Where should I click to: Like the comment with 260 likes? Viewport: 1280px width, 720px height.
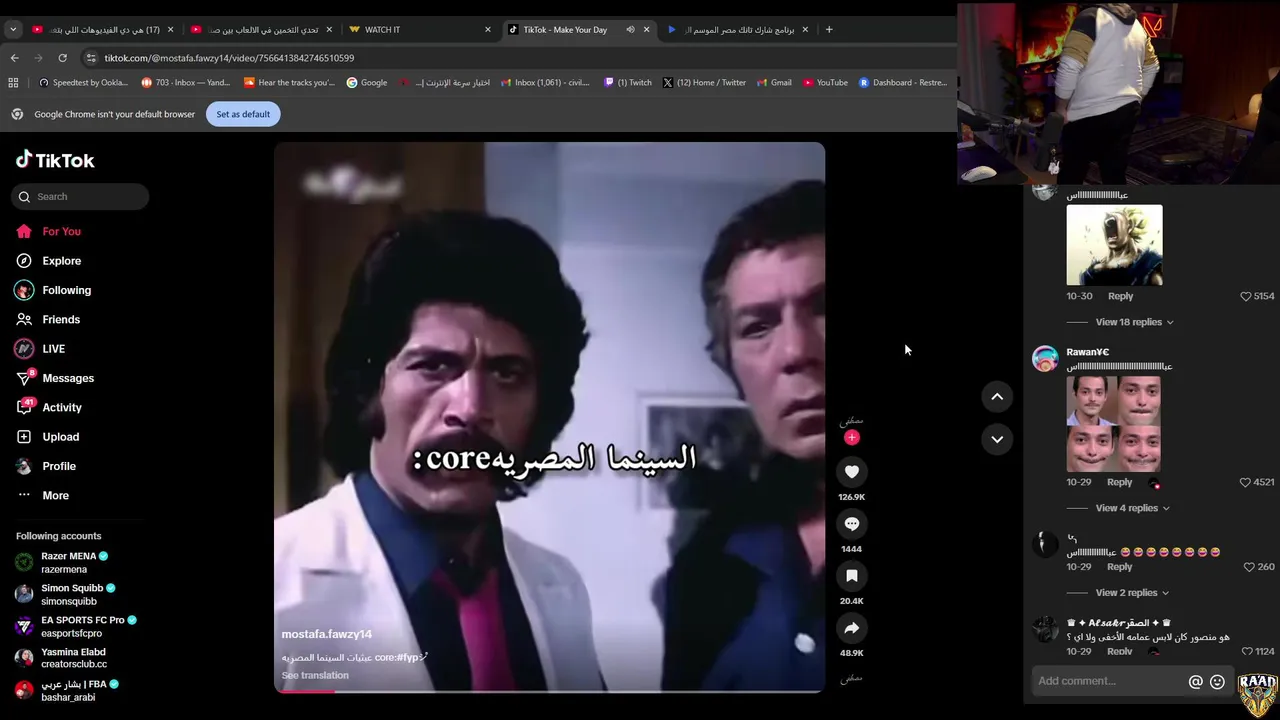coord(1249,567)
